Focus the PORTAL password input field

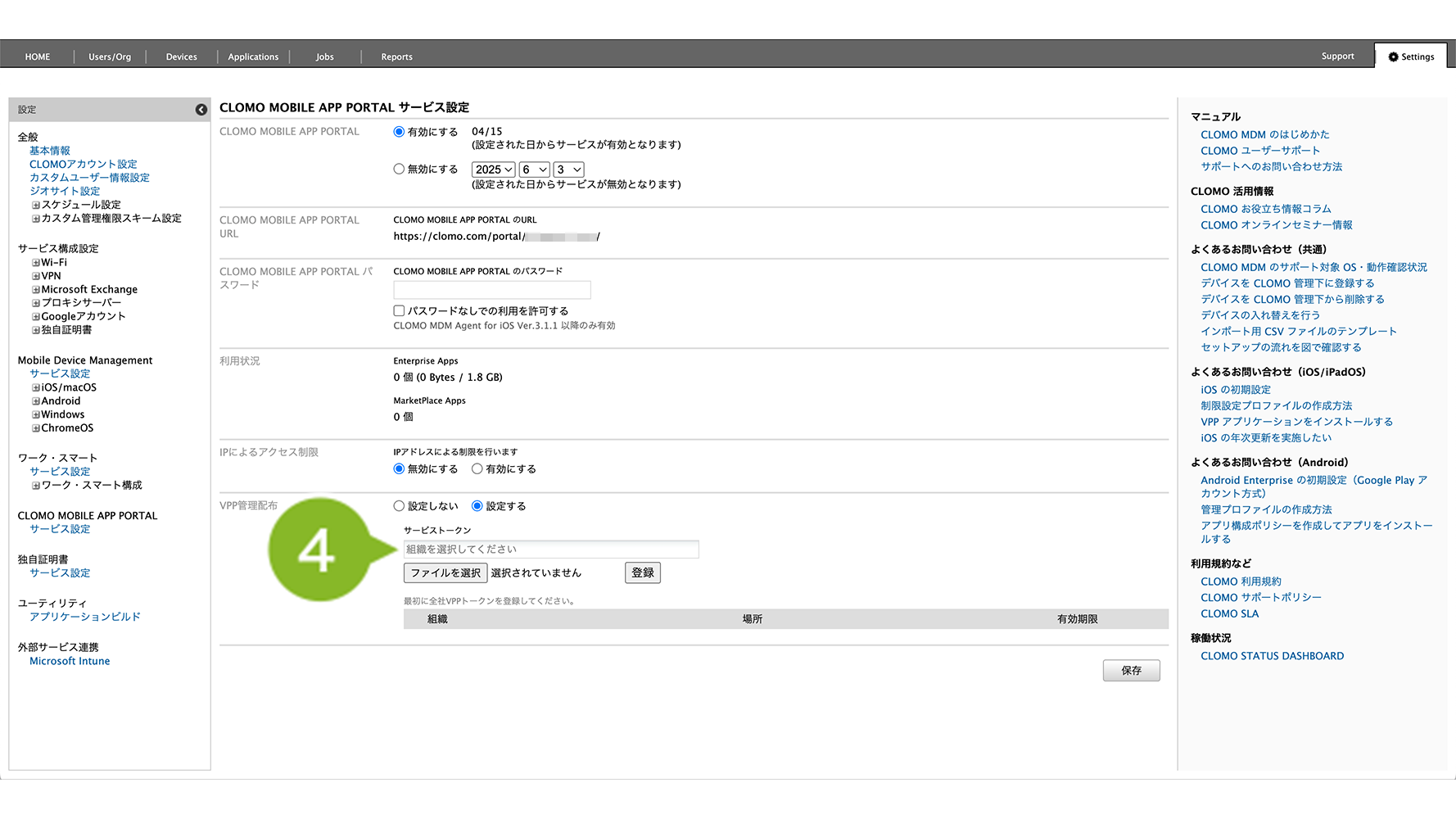(x=492, y=290)
